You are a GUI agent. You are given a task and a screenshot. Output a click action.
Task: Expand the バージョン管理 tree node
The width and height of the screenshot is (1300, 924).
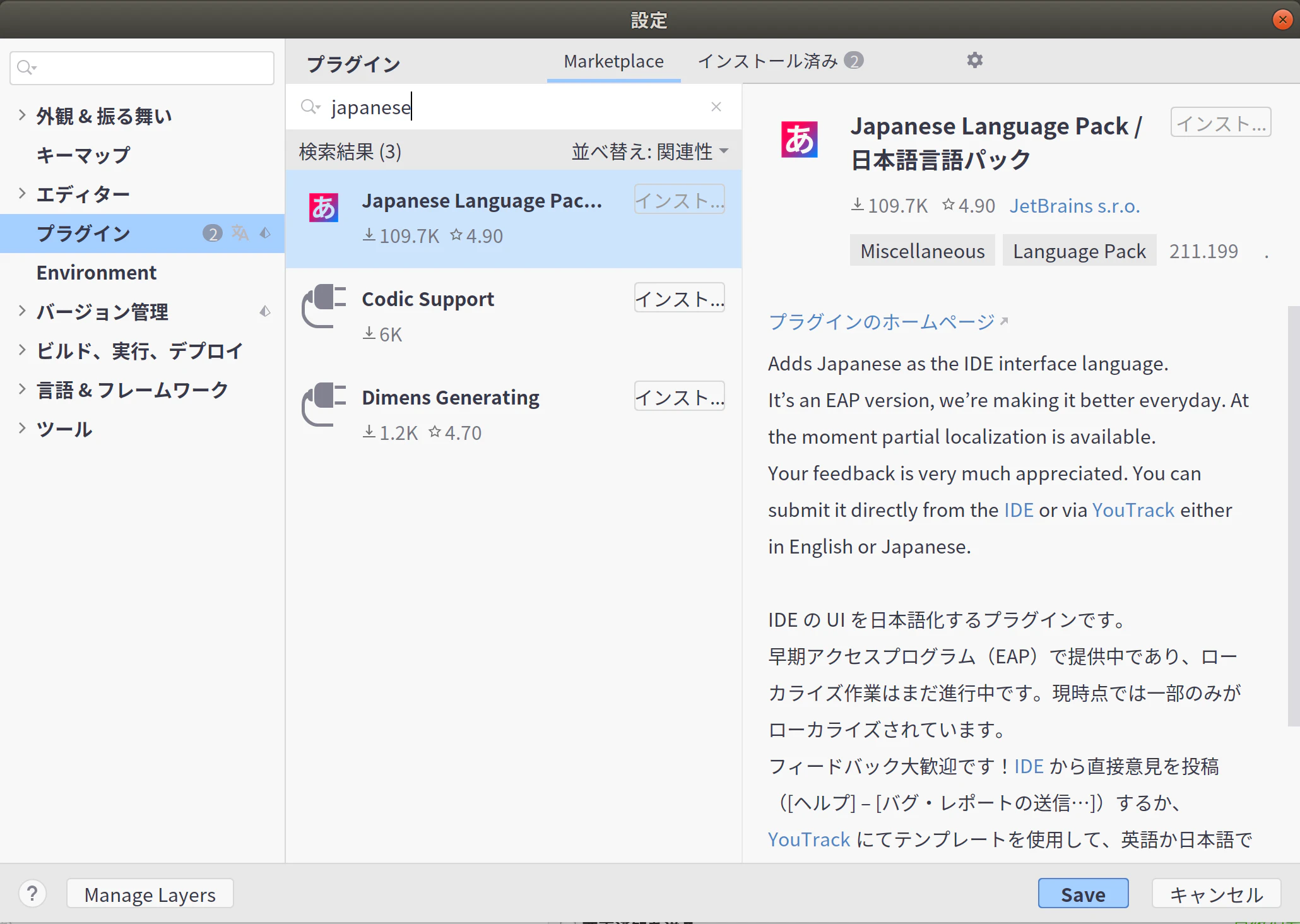[x=22, y=311]
